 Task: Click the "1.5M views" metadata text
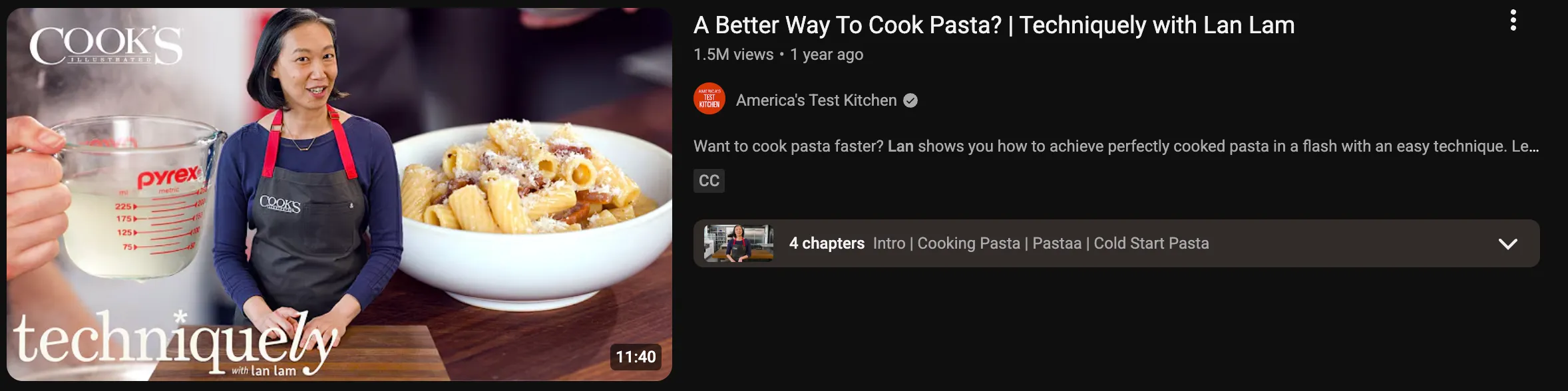click(x=733, y=55)
